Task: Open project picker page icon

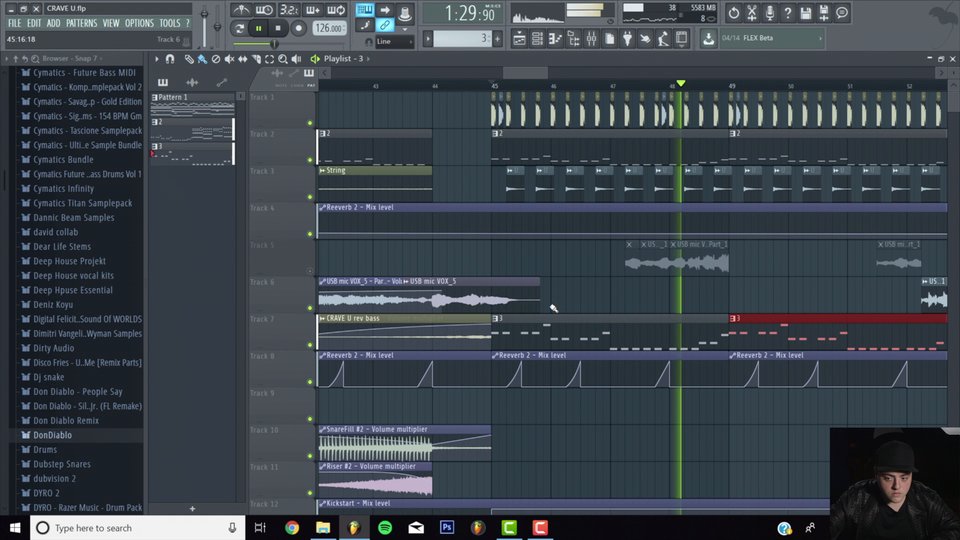Action: coord(610,39)
